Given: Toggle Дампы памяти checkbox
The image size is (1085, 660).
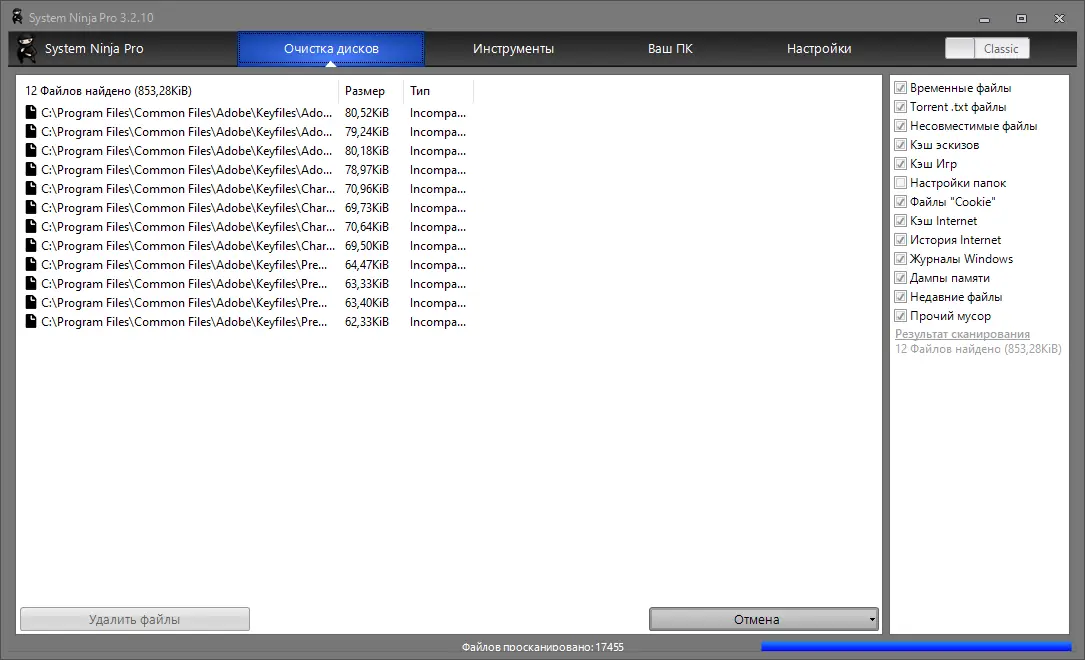Looking at the screenshot, I should 900,277.
